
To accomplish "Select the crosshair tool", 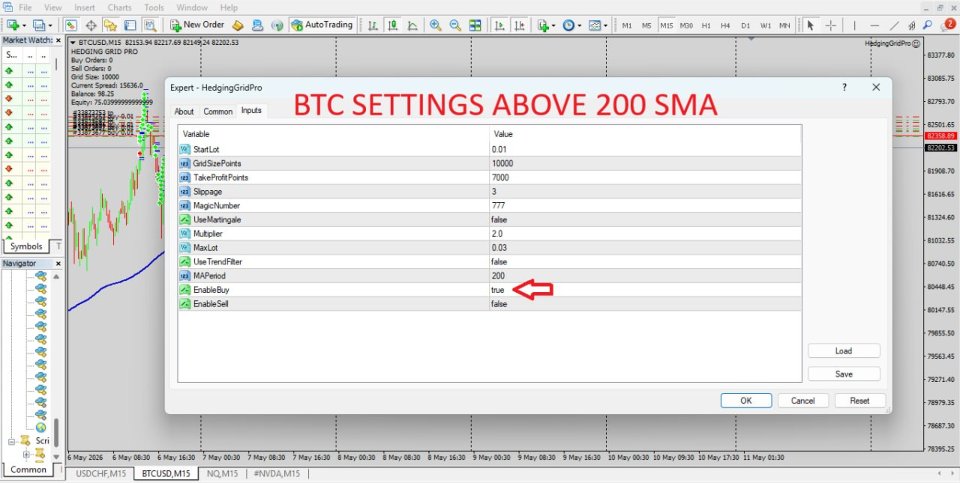I will click(831, 25).
